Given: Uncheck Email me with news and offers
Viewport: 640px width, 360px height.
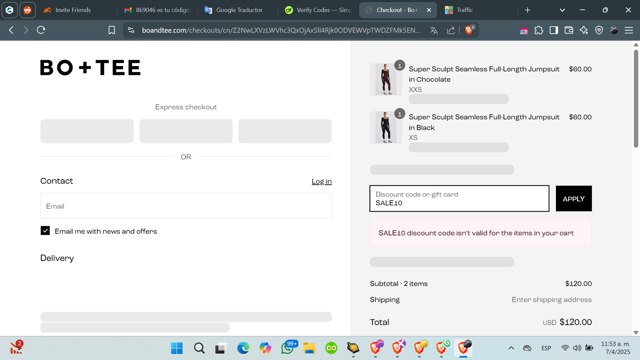Looking at the screenshot, I should (x=45, y=231).
